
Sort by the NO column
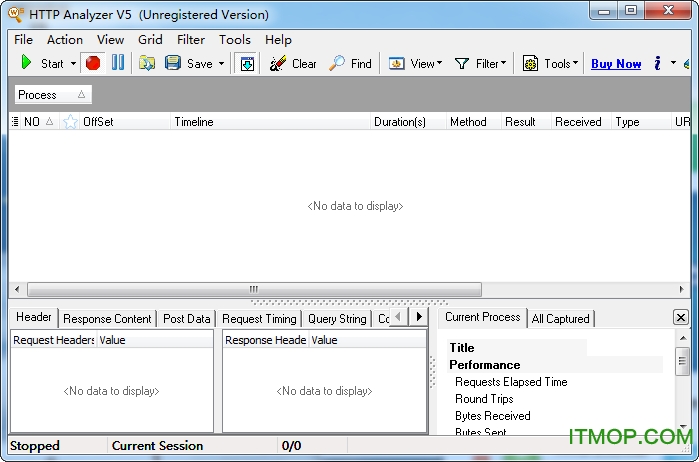[x=39, y=121]
